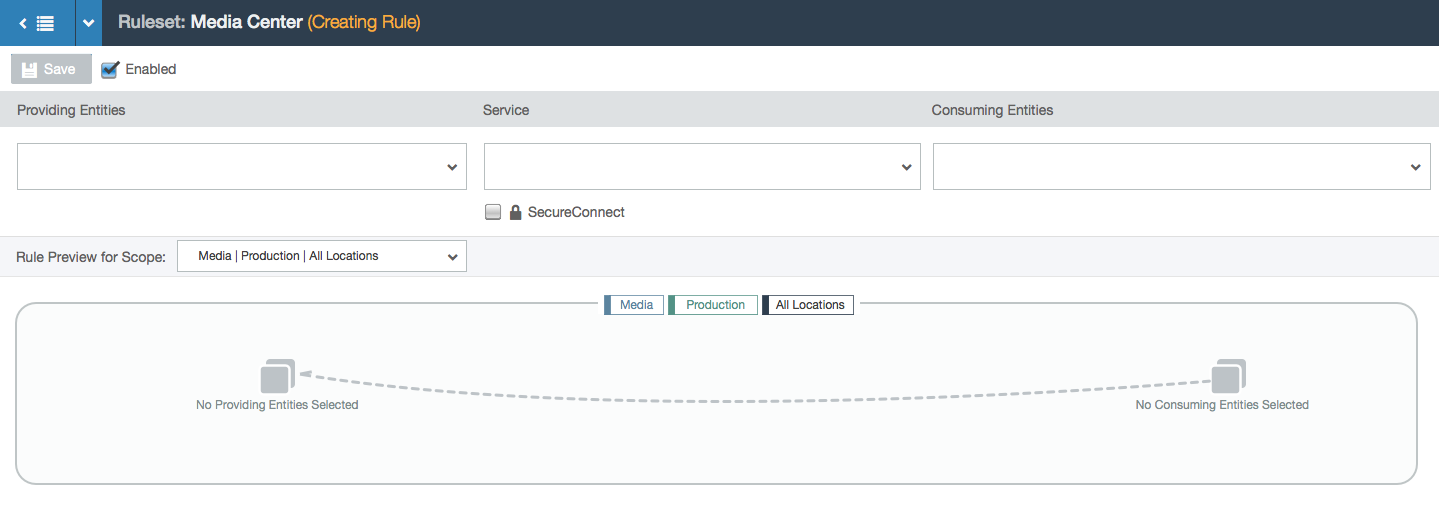
Task: Select the Production environment tag
Action: click(x=713, y=305)
